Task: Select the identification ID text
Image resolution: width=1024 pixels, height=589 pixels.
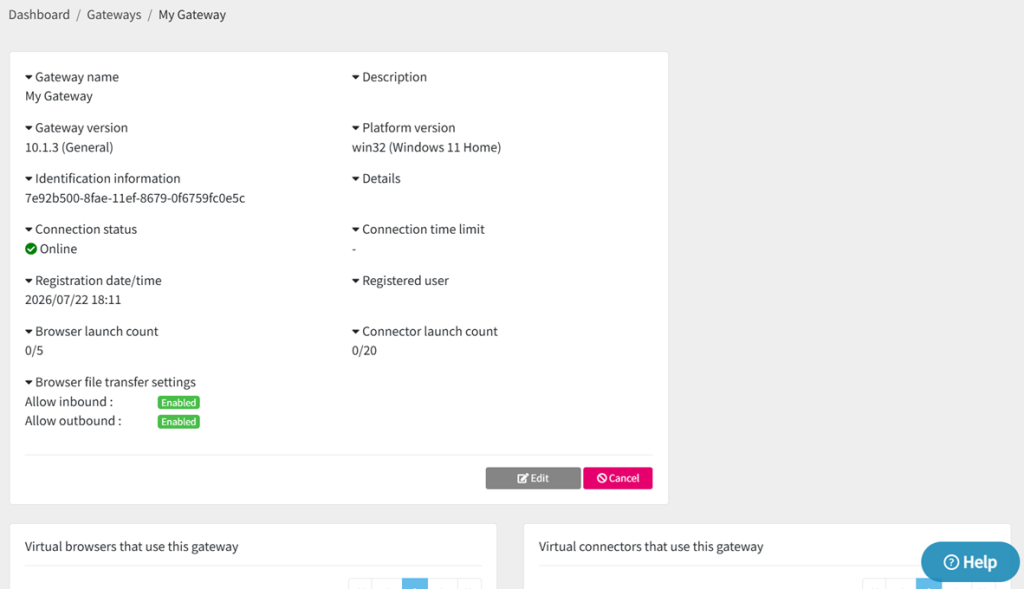Action: click(x=135, y=198)
